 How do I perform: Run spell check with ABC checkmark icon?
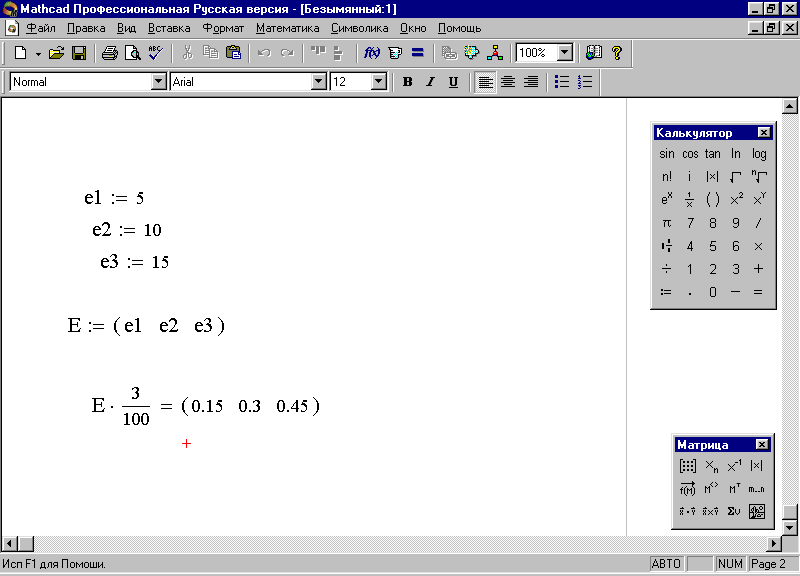point(156,53)
